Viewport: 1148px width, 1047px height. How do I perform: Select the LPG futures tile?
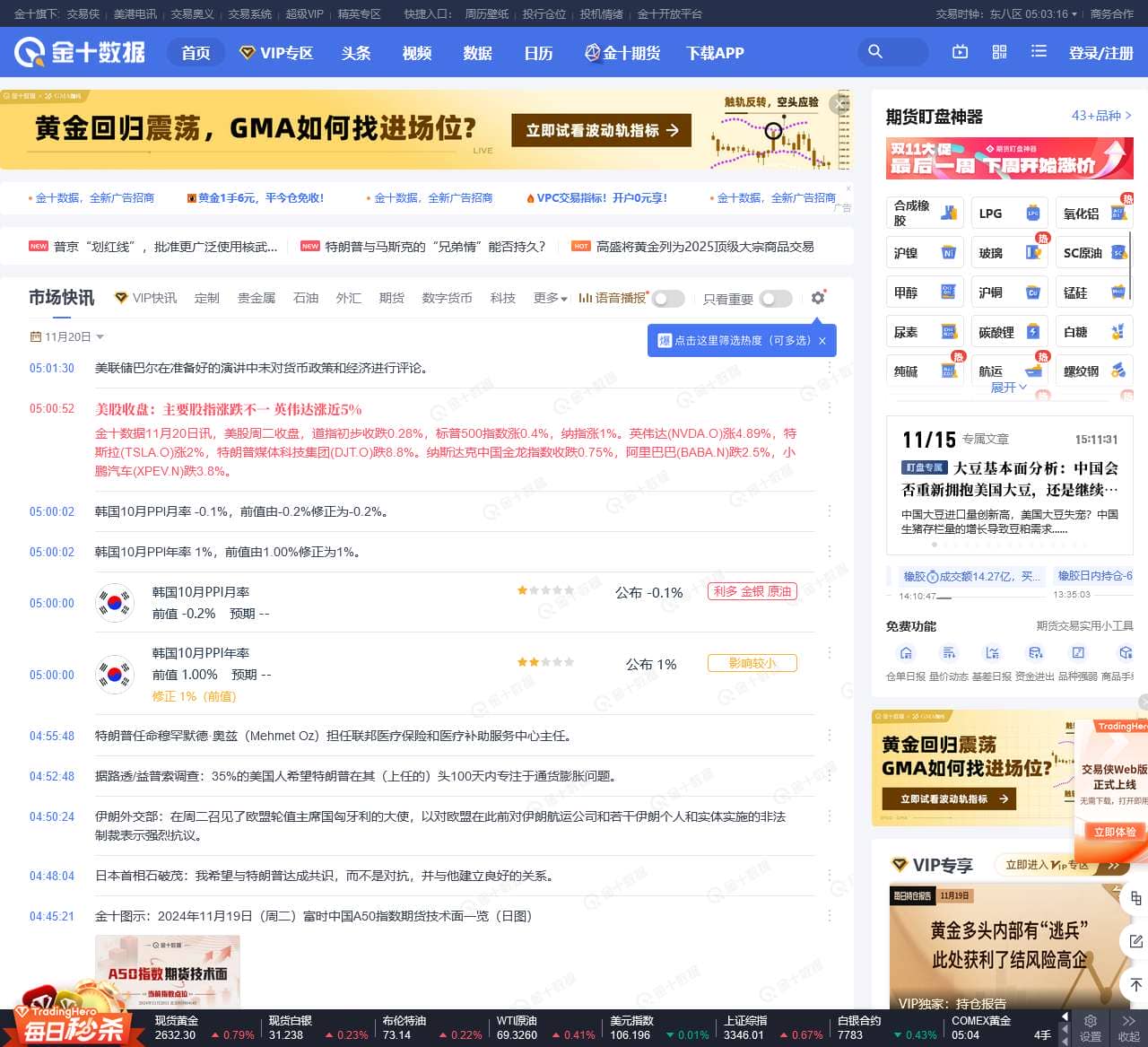pos(1009,214)
